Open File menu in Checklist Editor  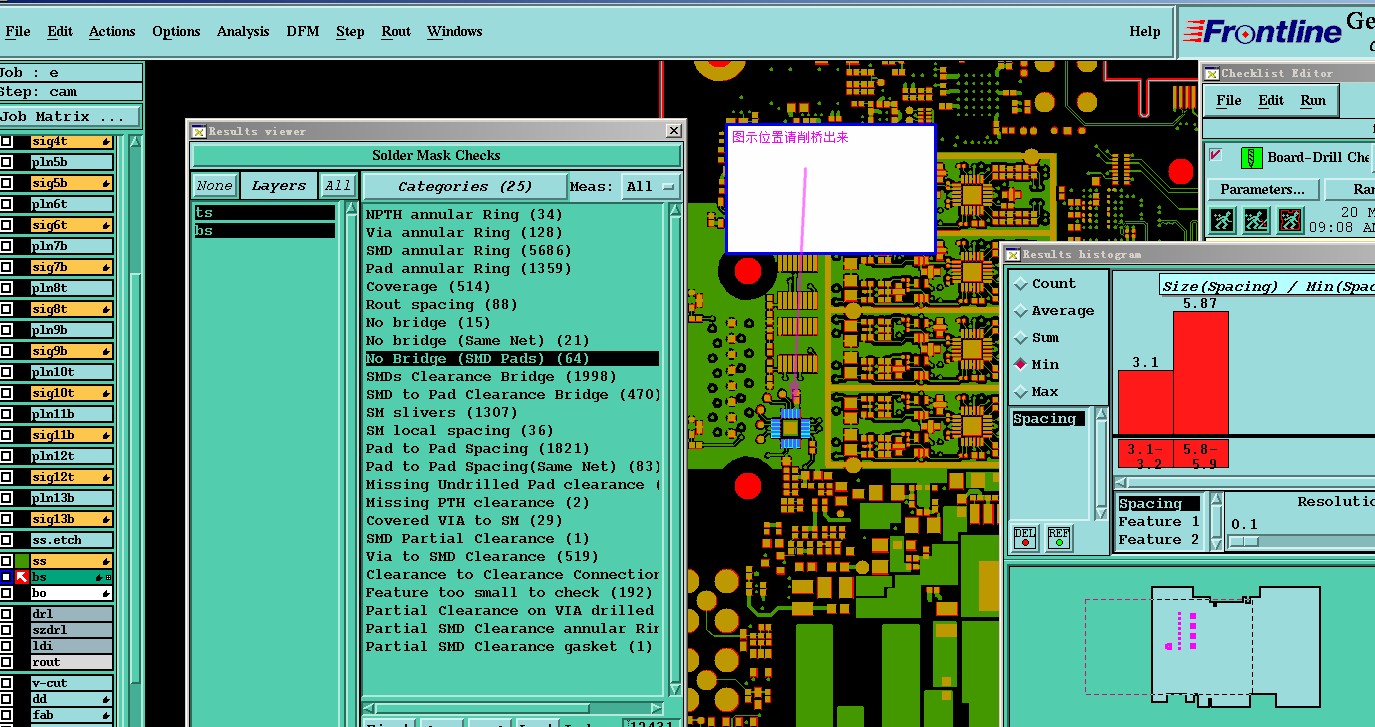[1229, 100]
